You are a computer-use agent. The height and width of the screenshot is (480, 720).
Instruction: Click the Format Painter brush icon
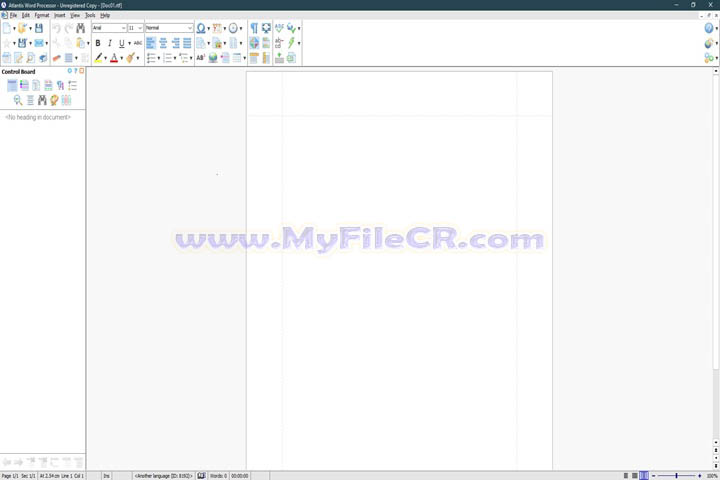coord(131,58)
